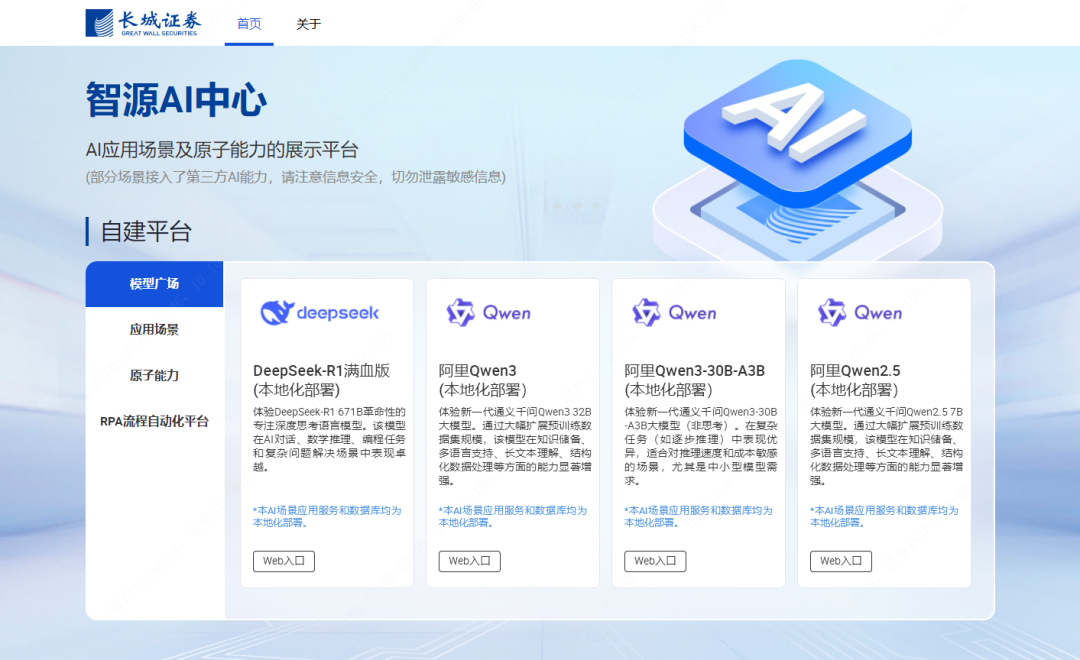This screenshot has width=1080, height=660.
Task: Open Web入口 for 阿里Qwen3-30B-A3B
Action: pos(655,561)
